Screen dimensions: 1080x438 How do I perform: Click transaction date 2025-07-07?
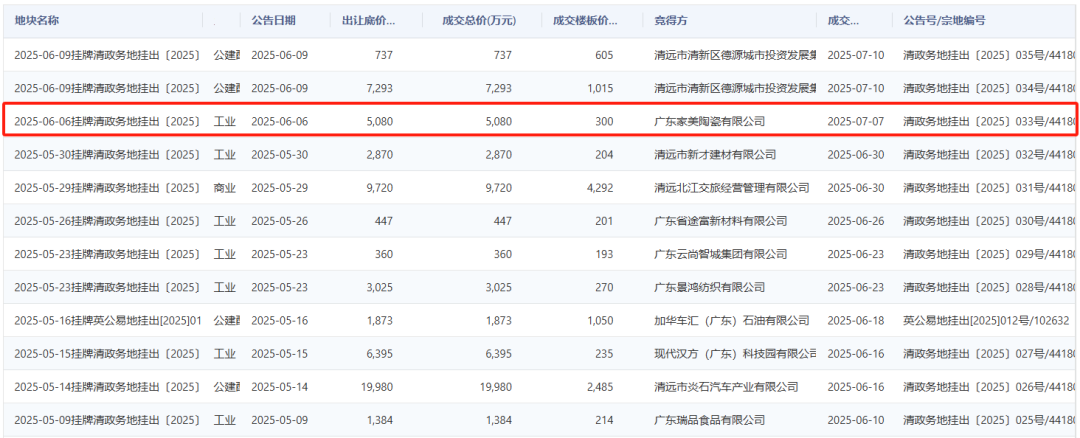pos(855,121)
